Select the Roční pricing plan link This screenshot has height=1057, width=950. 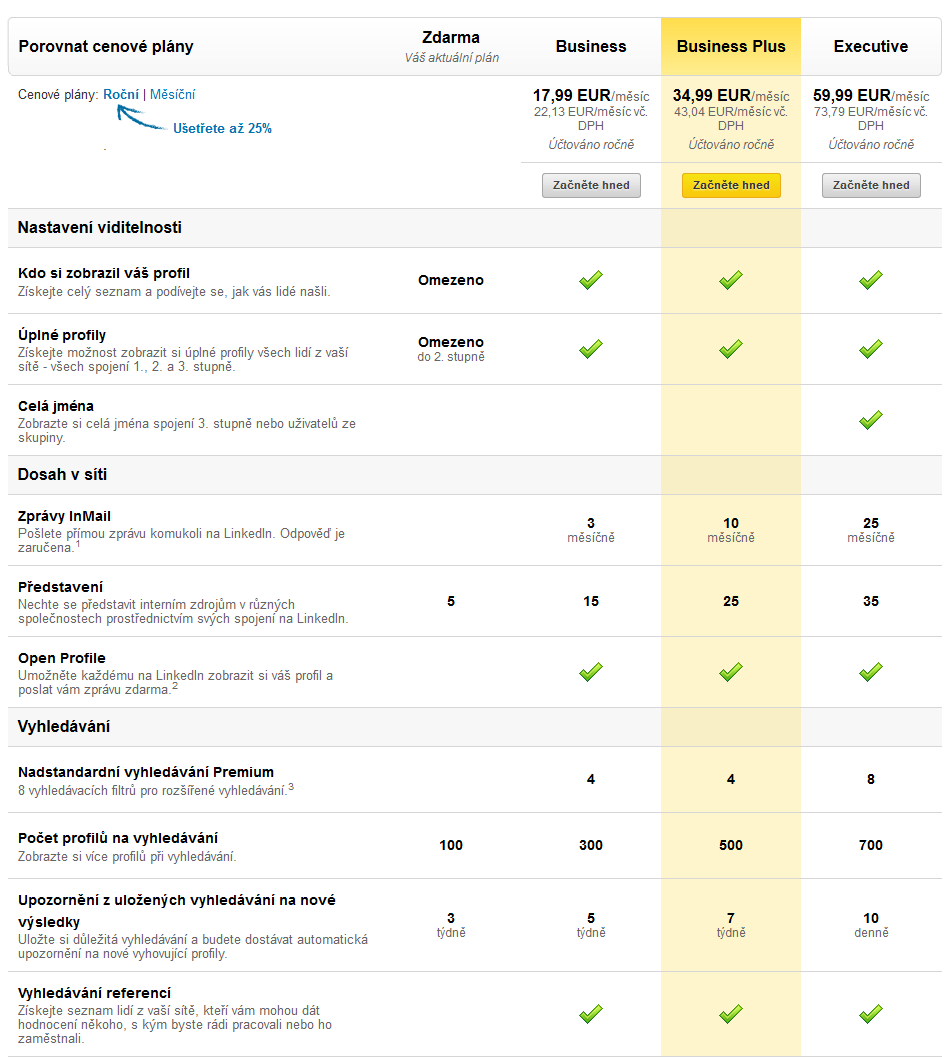point(121,94)
